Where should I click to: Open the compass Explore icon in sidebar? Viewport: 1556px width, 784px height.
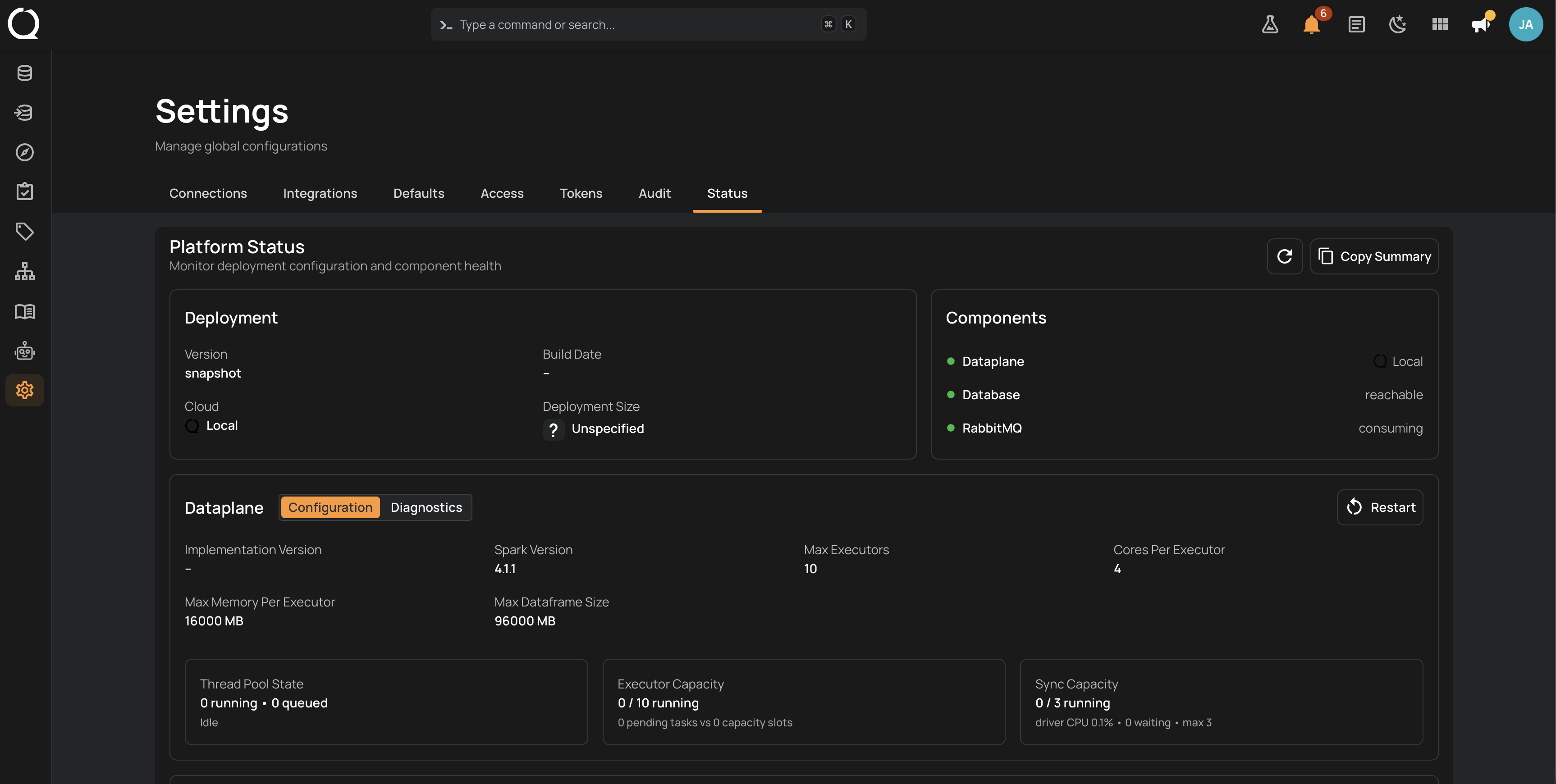25,152
